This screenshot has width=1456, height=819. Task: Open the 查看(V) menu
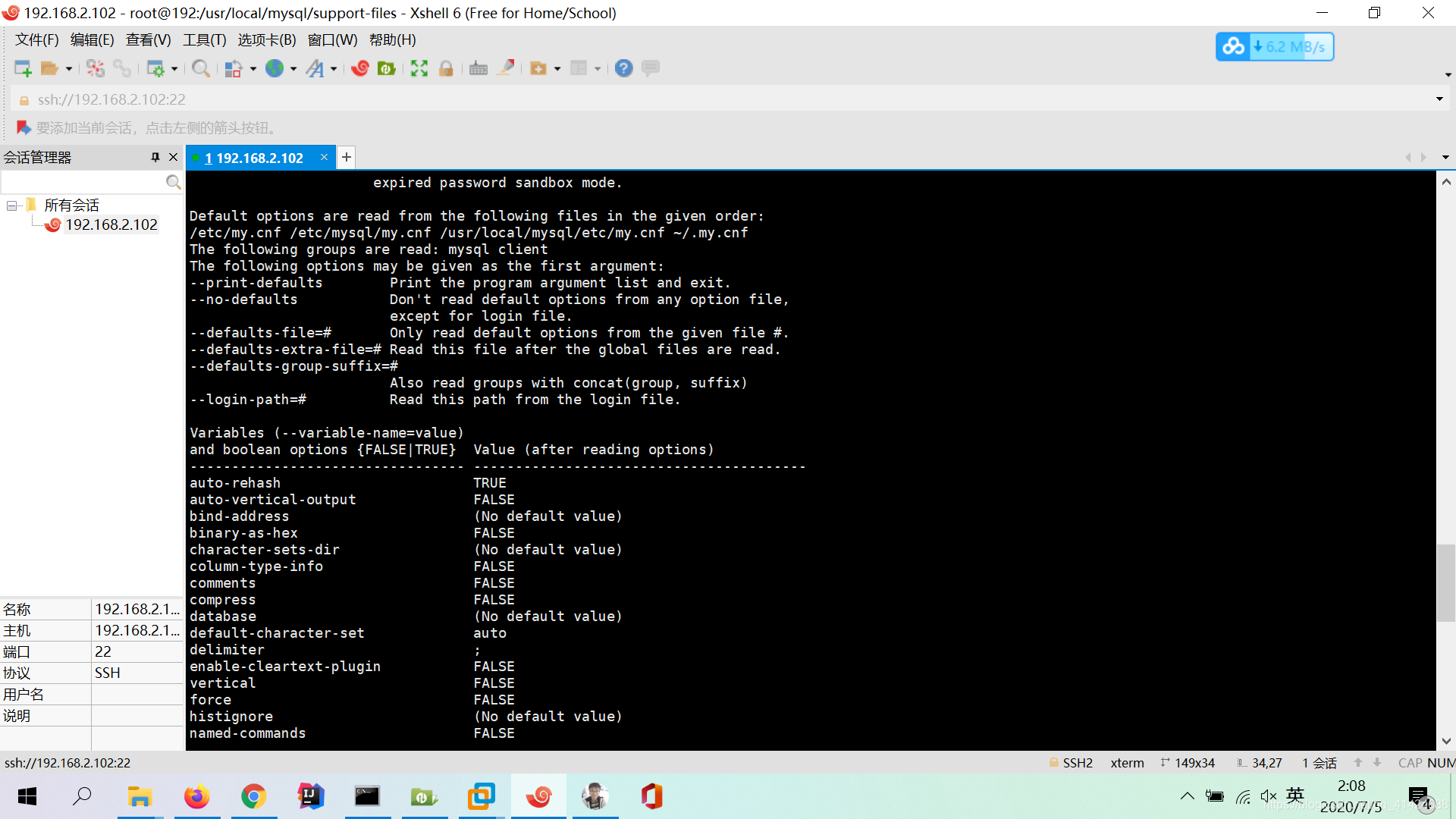tap(149, 40)
